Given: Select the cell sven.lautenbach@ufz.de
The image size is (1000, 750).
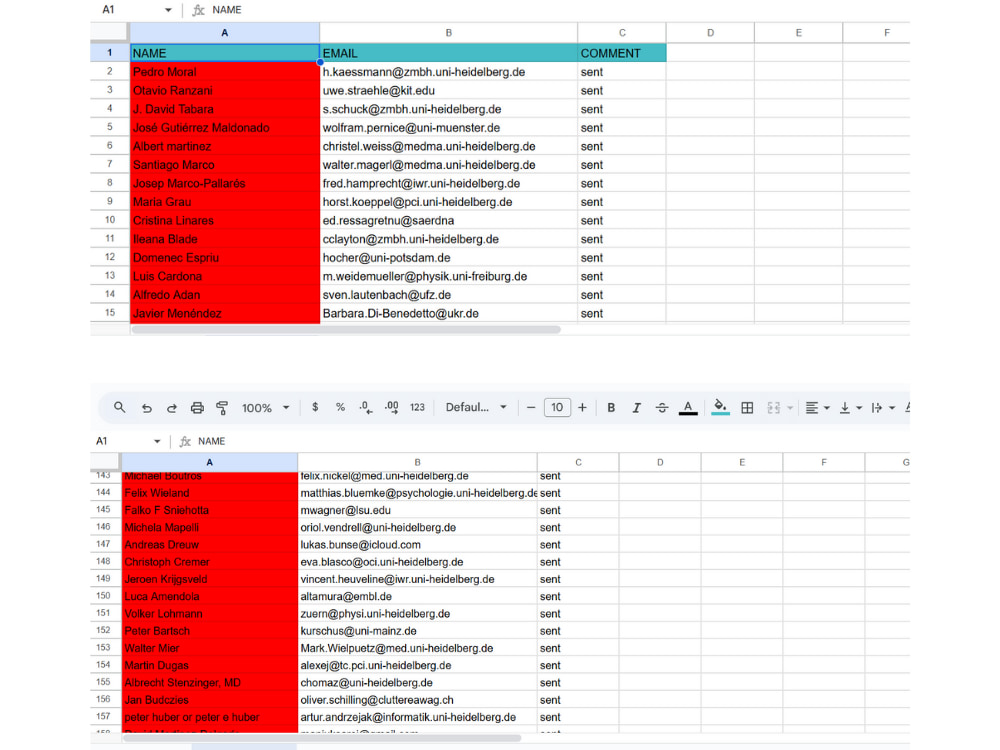Looking at the screenshot, I should tap(448, 295).
